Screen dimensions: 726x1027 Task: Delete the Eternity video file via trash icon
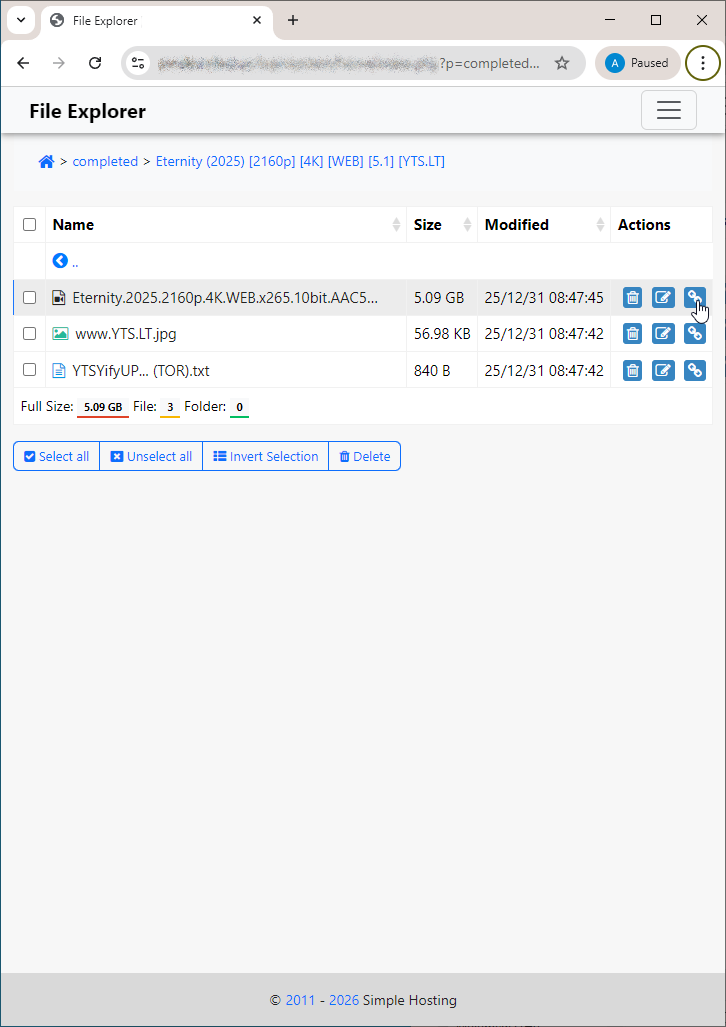click(x=632, y=298)
